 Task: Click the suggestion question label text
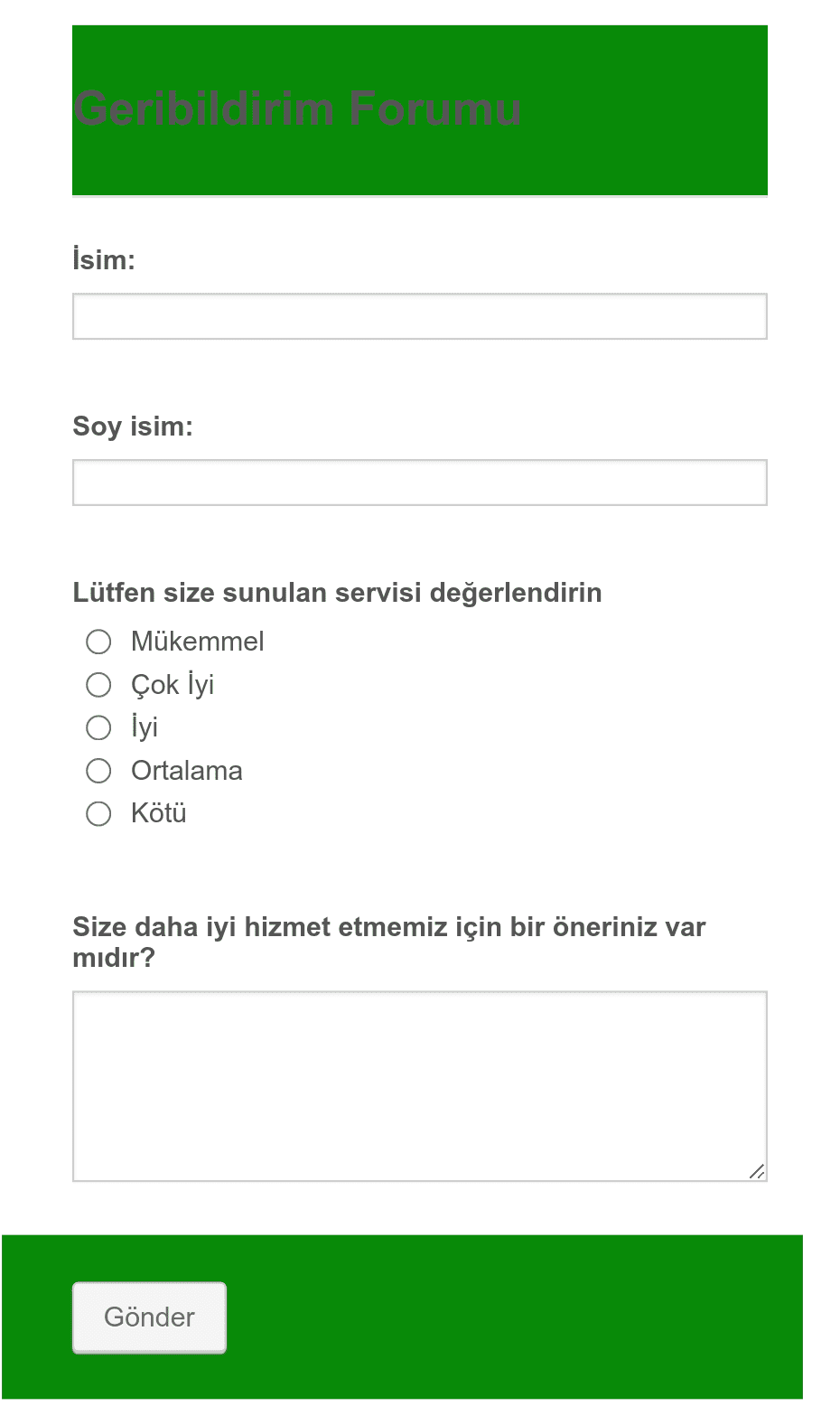click(389, 942)
